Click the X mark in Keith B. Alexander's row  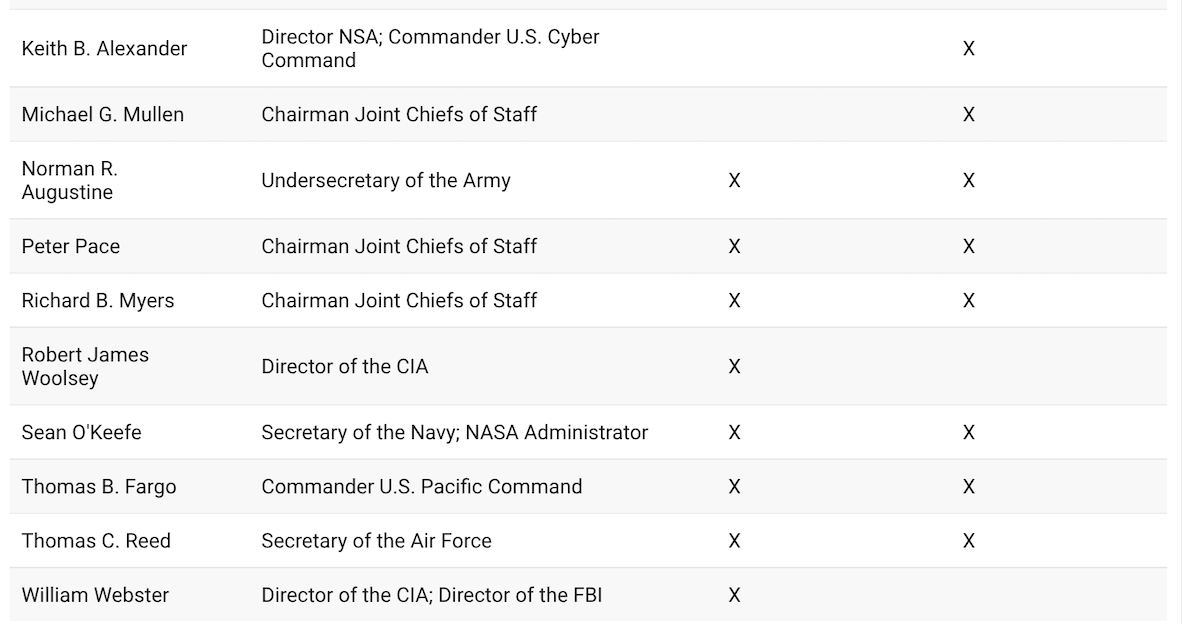968,49
